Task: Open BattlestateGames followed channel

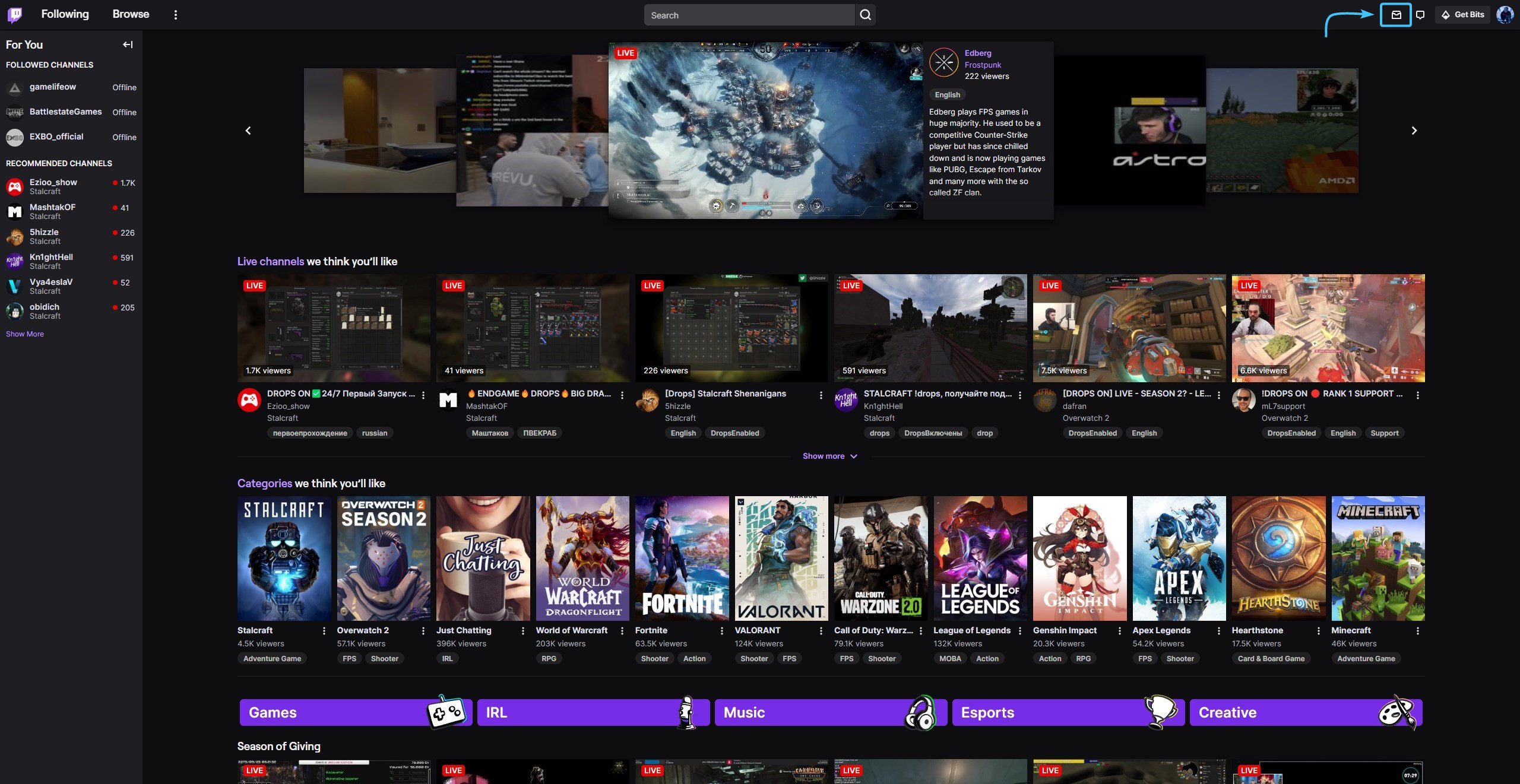Action: [71, 112]
